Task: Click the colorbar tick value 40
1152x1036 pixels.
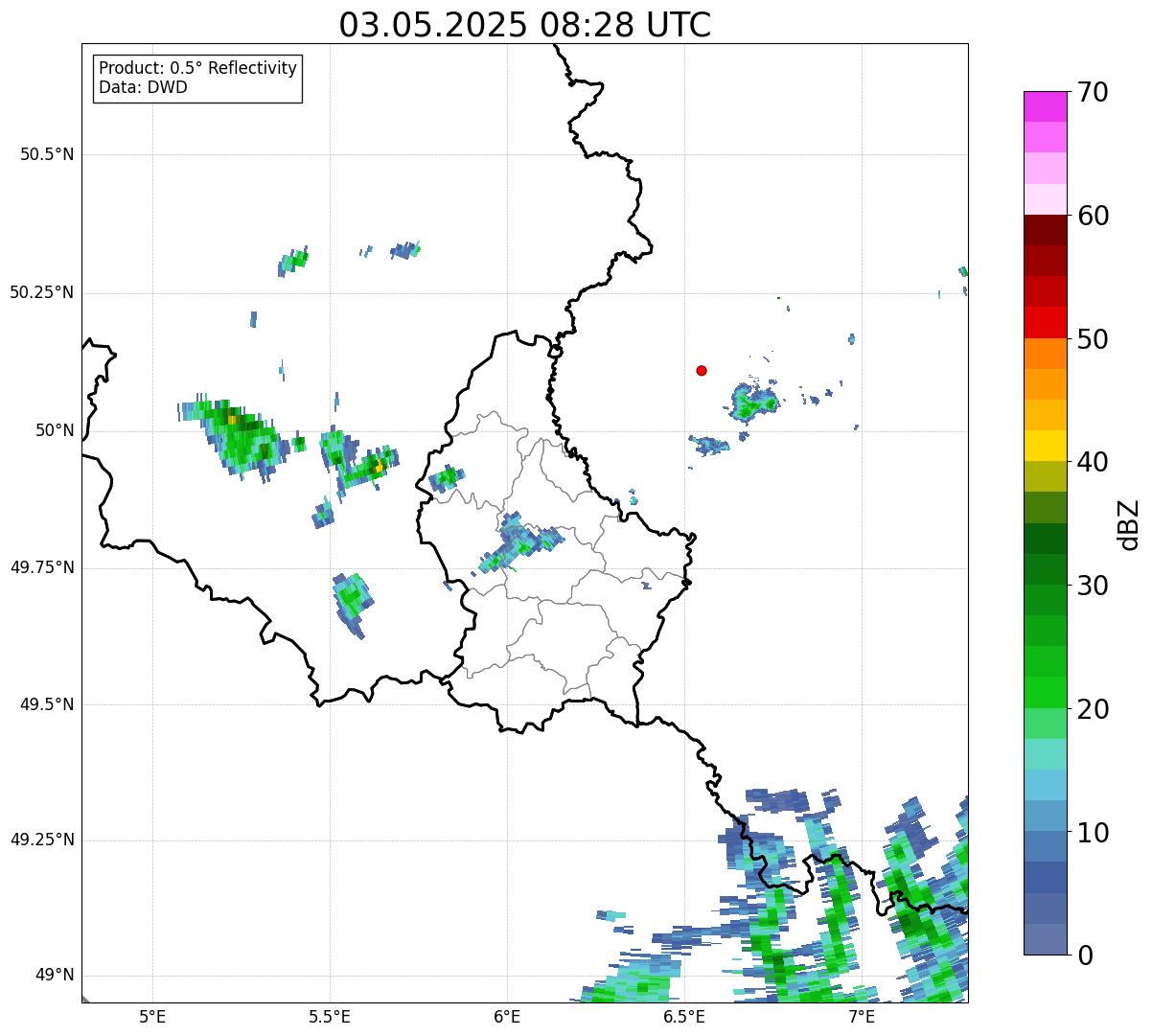Action: click(x=1093, y=462)
